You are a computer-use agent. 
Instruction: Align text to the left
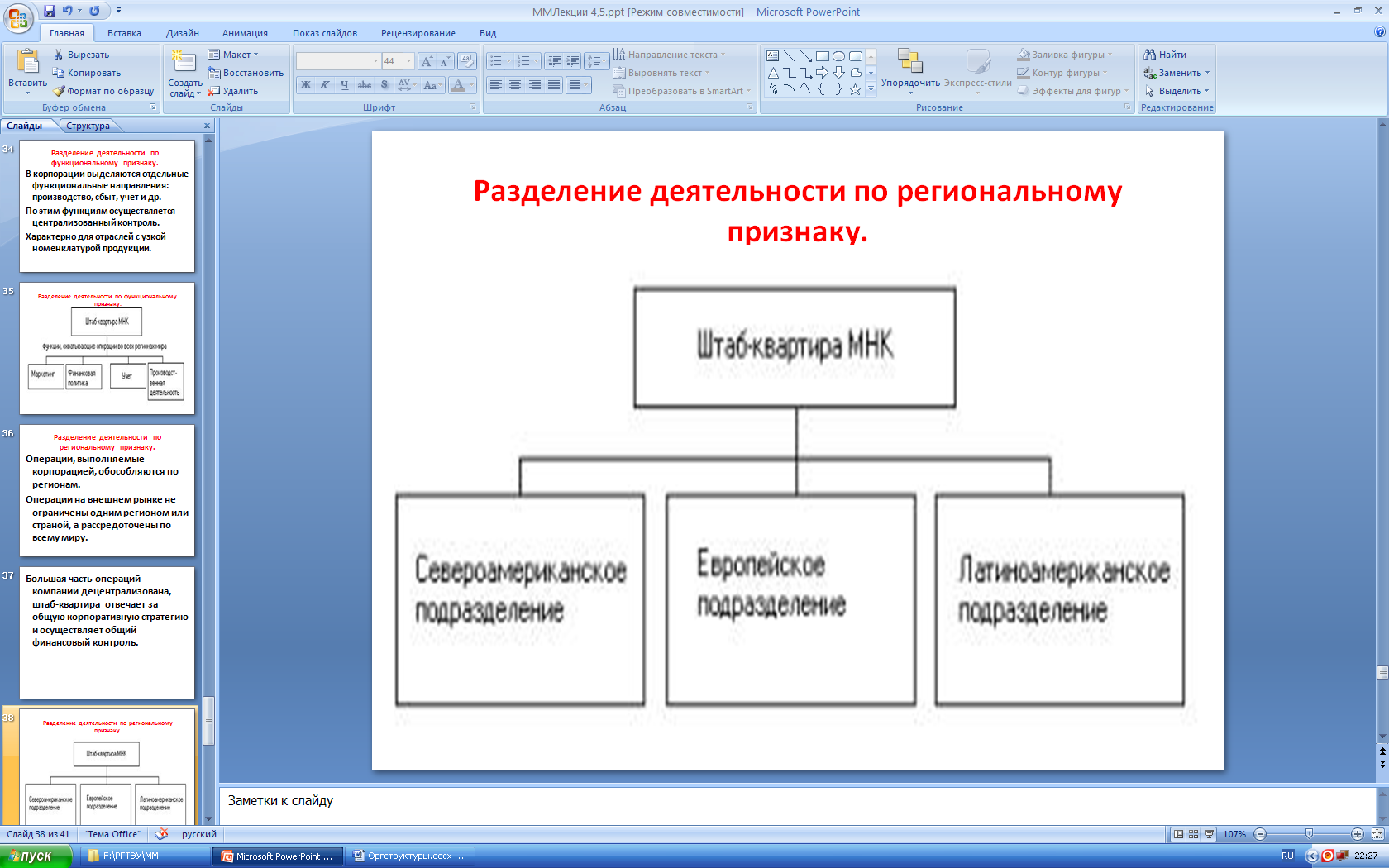[x=496, y=85]
